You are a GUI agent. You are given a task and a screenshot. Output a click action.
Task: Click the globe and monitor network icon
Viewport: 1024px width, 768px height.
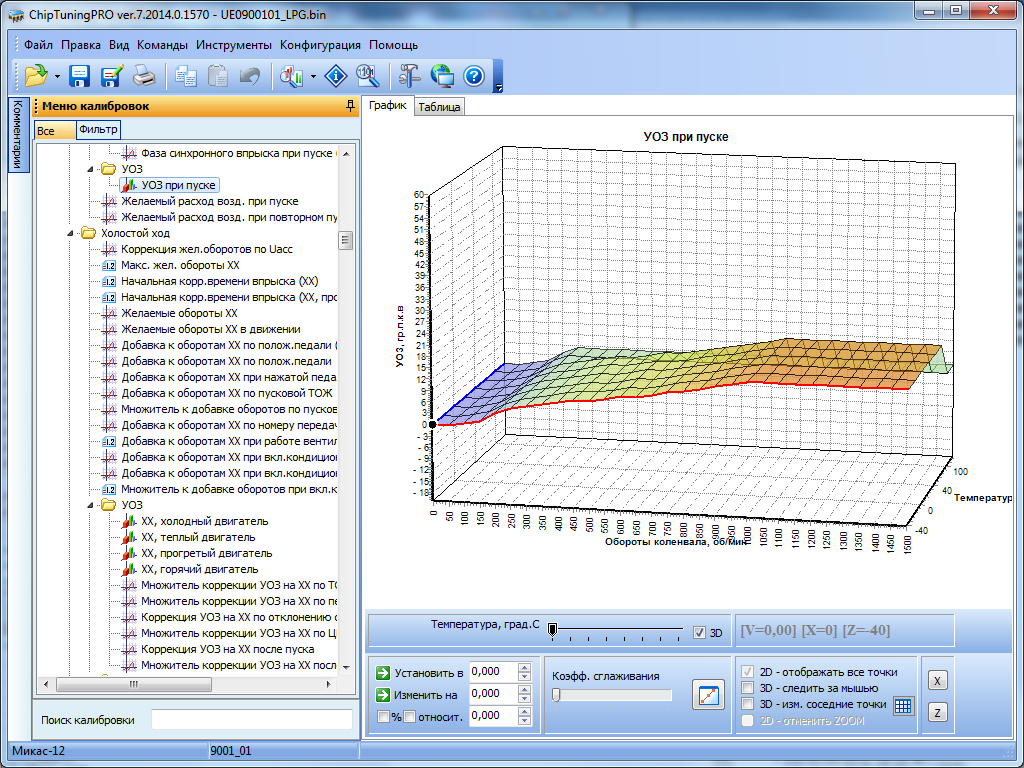(x=442, y=76)
